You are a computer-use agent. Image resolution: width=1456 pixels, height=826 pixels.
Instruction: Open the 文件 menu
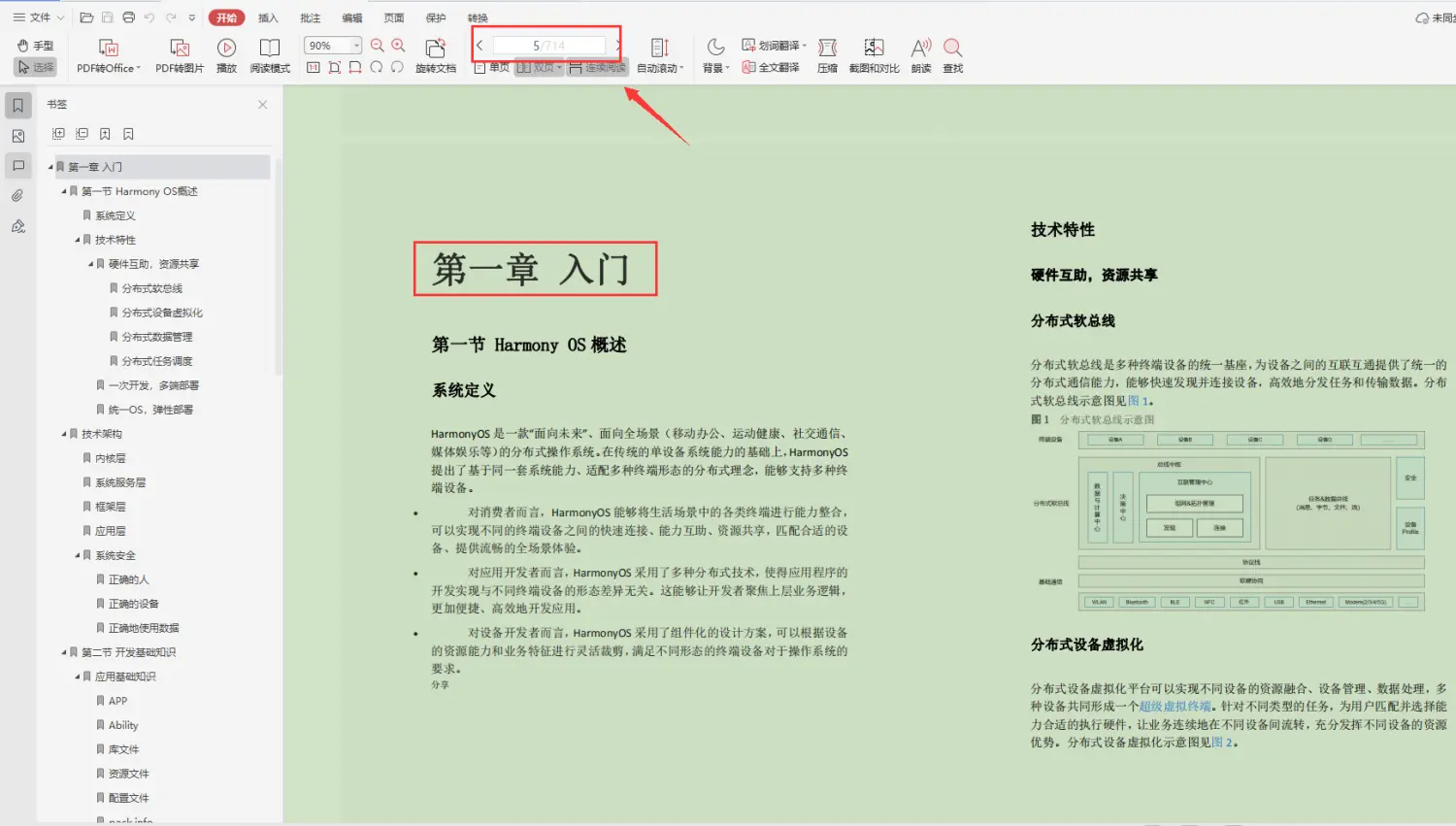click(x=38, y=17)
